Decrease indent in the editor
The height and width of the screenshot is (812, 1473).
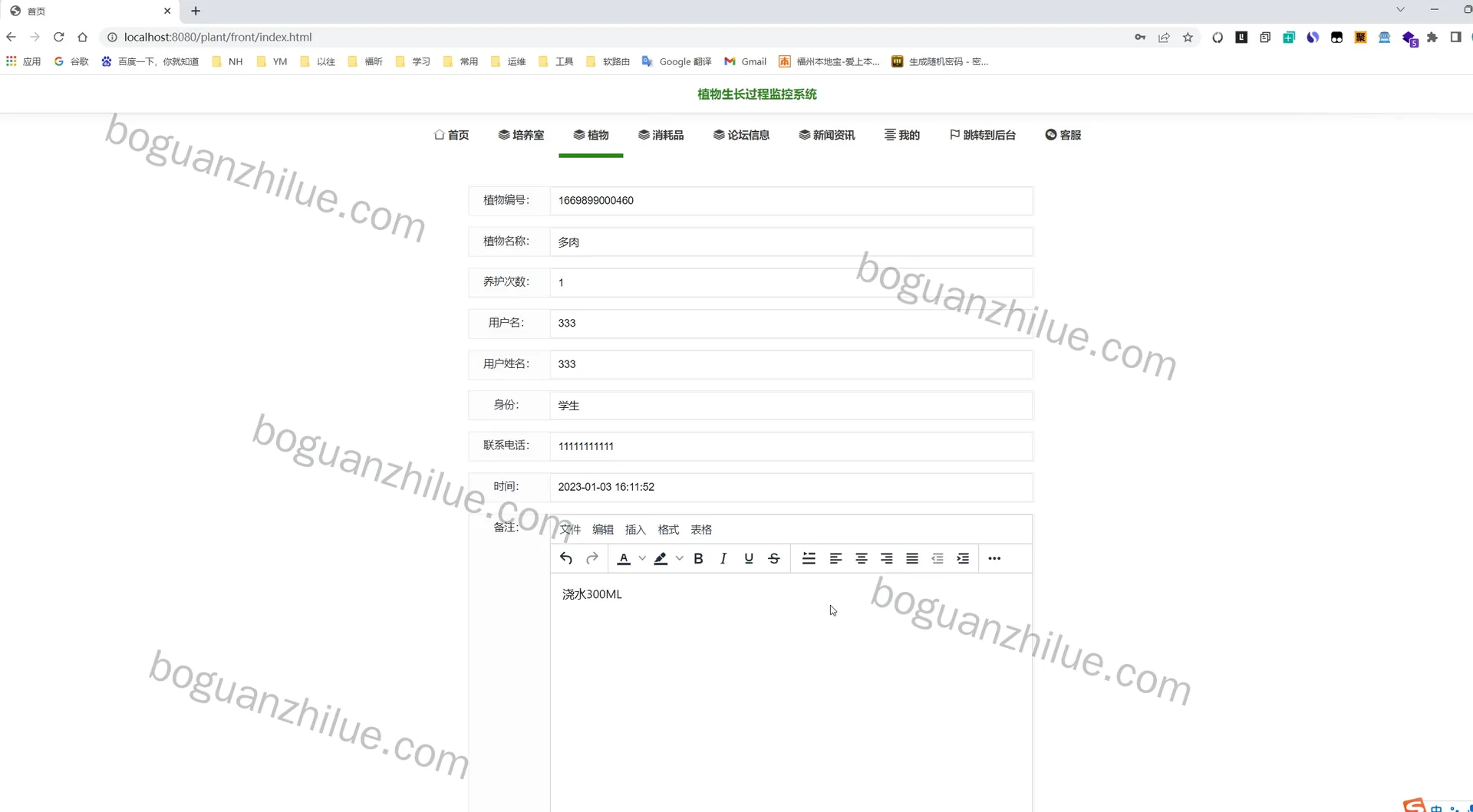pyautogui.click(x=938, y=559)
